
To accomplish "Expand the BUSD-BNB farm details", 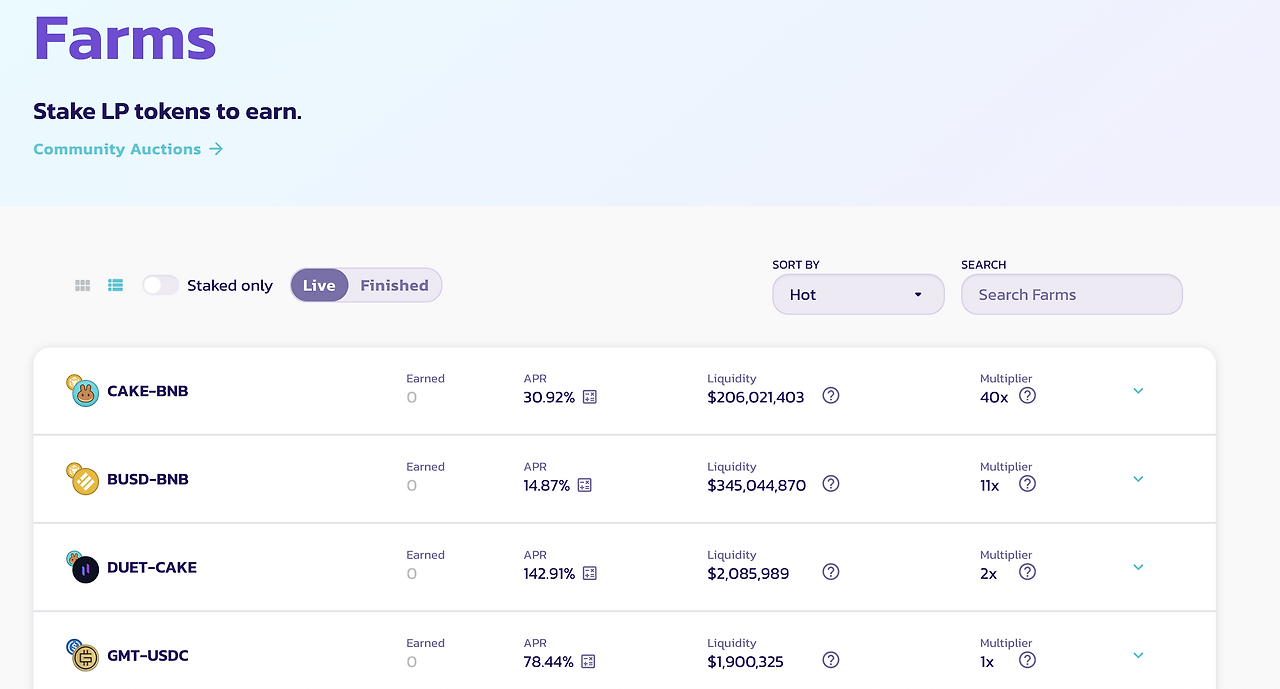I will tap(1138, 479).
